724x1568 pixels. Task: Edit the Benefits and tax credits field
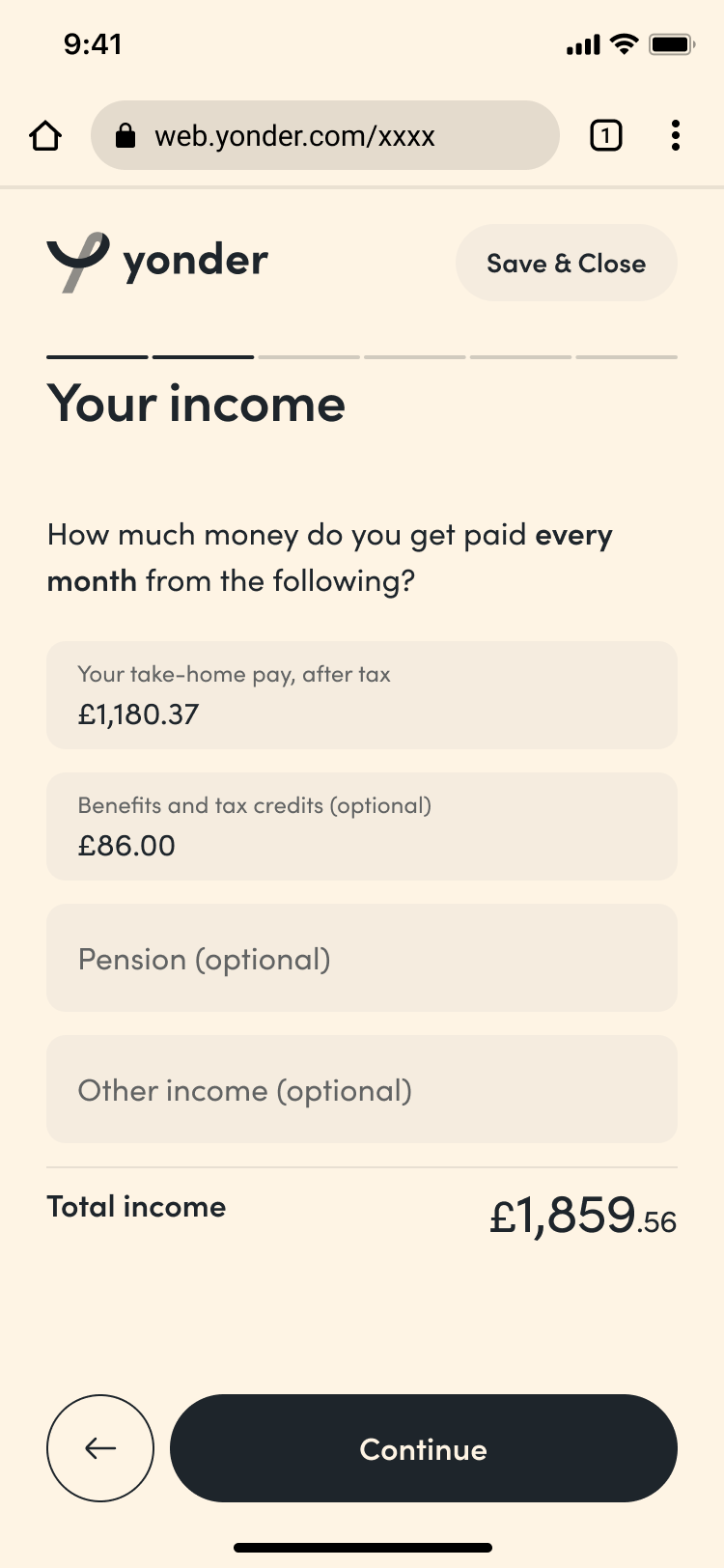362,826
